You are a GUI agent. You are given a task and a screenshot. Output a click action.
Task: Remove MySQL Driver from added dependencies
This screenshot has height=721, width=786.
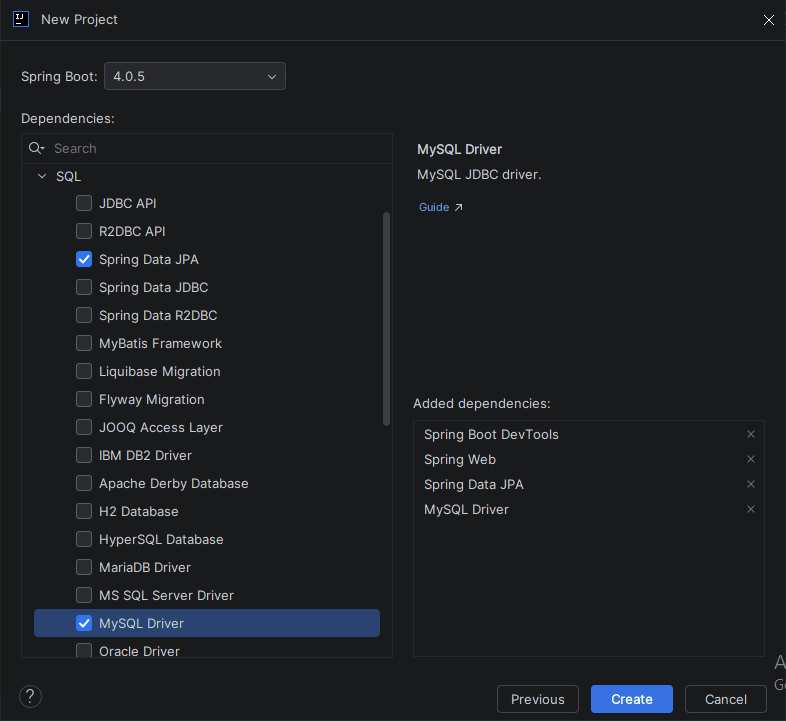(x=751, y=509)
